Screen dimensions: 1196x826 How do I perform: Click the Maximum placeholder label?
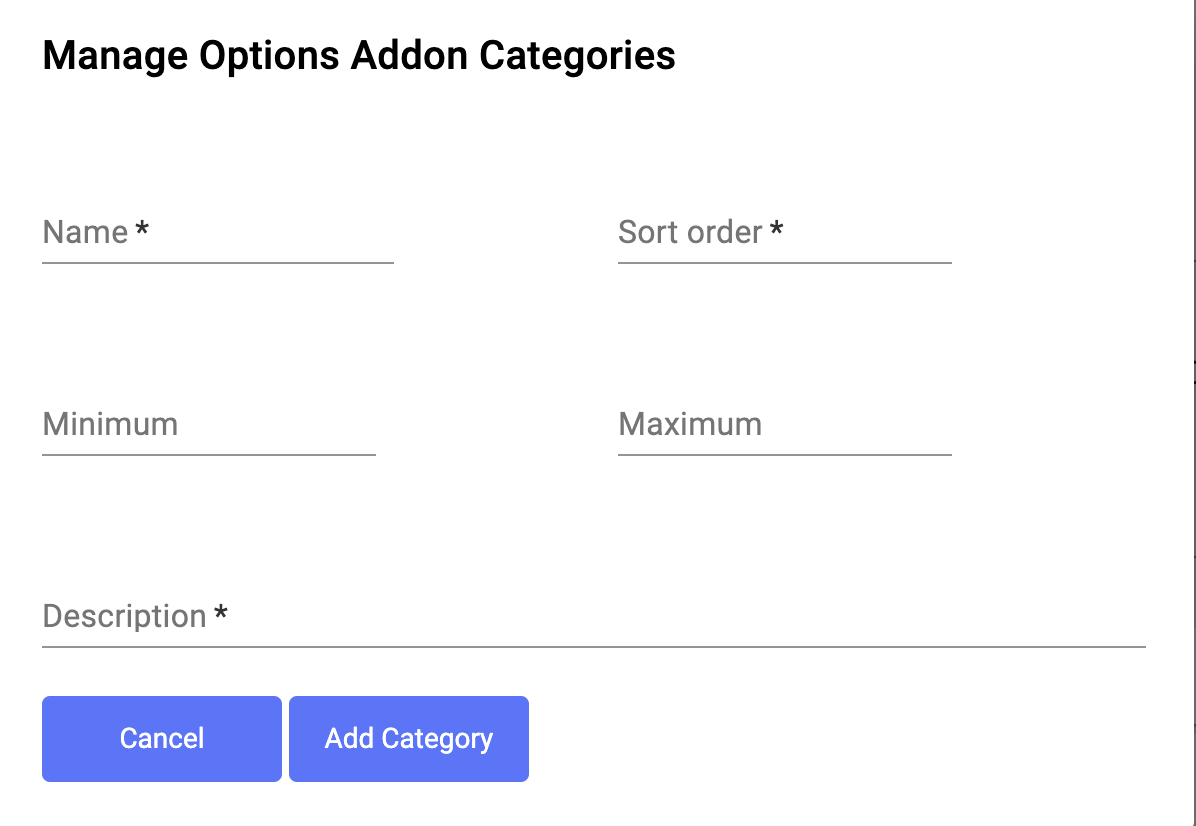pyautogui.click(x=690, y=424)
